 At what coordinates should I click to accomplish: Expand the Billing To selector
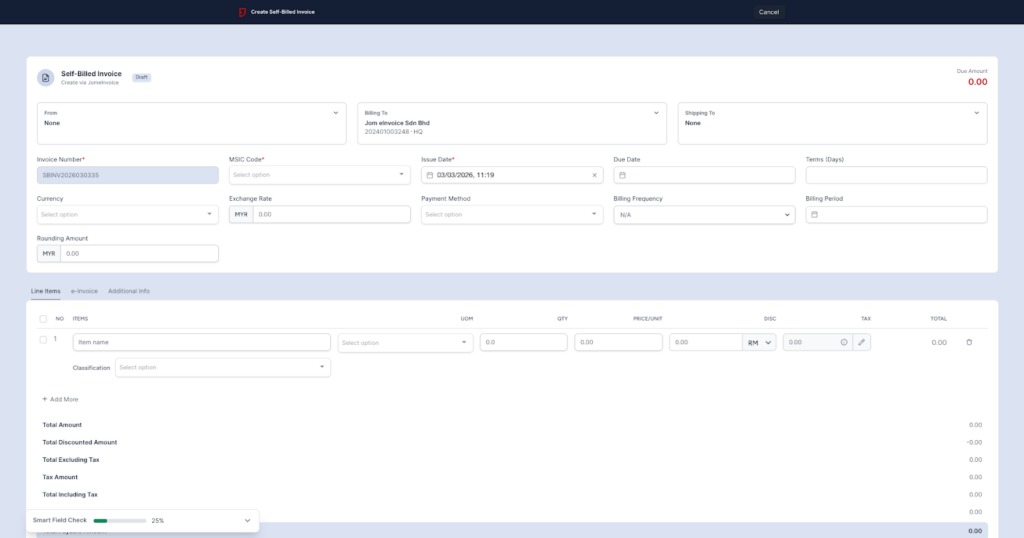click(x=657, y=113)
